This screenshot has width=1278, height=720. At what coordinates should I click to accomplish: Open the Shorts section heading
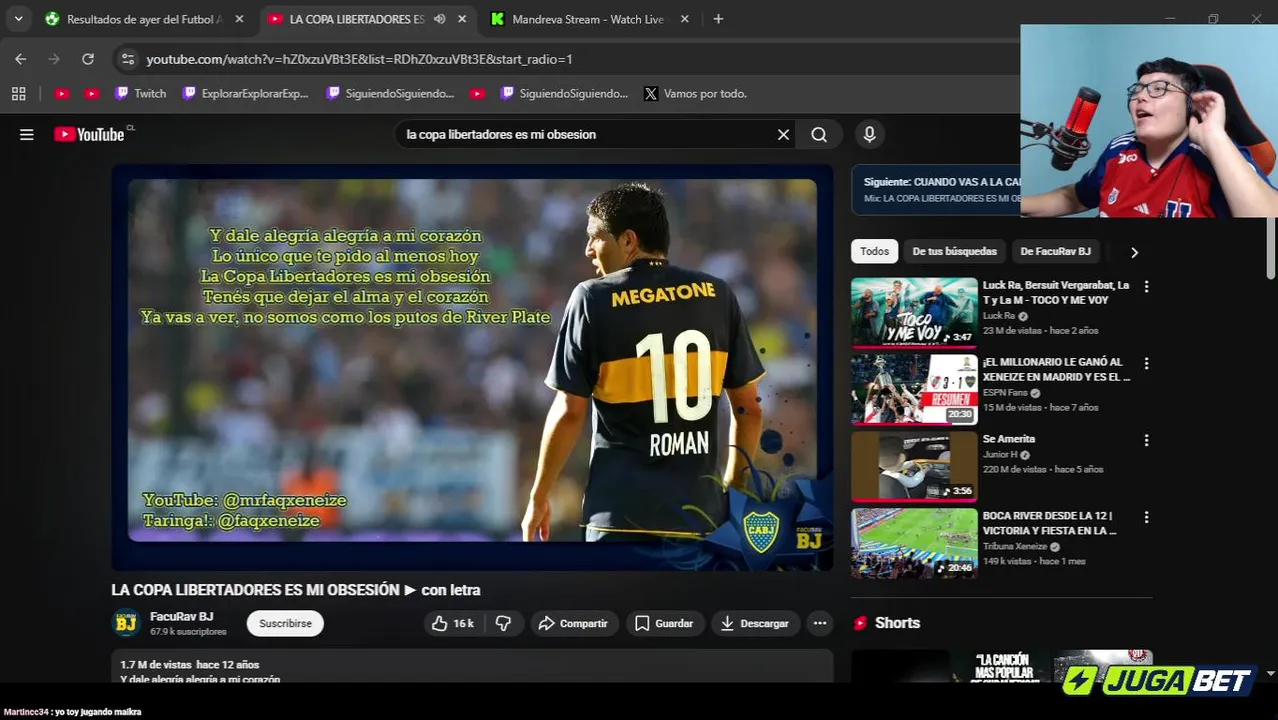(x=897, y=622)
